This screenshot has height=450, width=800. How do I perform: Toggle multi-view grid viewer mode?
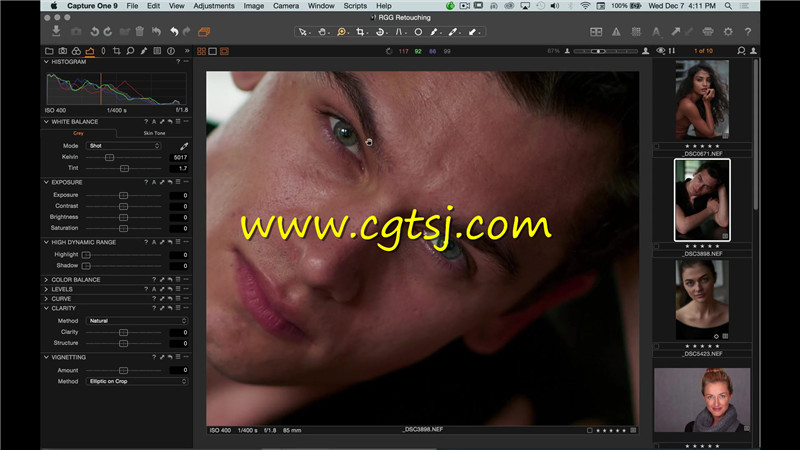click(202, 51)
